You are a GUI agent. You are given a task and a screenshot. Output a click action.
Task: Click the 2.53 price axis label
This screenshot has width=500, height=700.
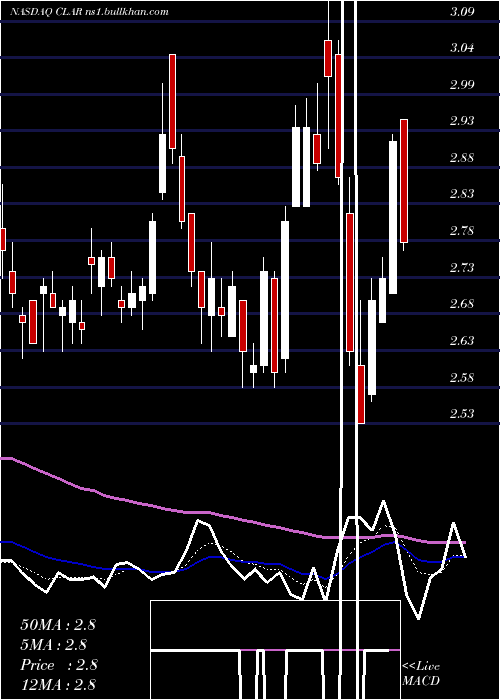pos(462,413)
